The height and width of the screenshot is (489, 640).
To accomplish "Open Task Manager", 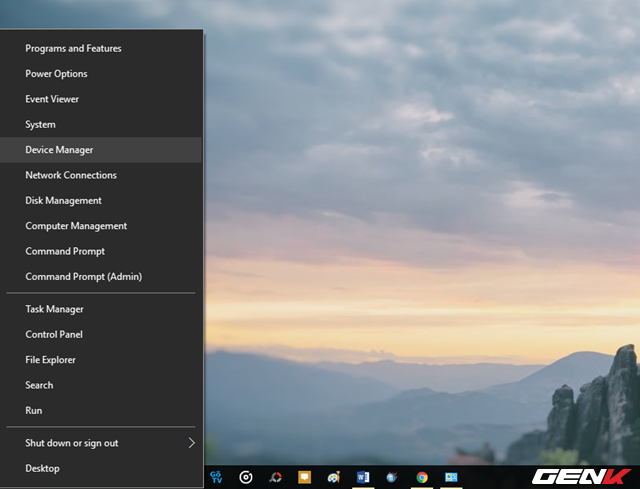I will click(x=101, y=309).
